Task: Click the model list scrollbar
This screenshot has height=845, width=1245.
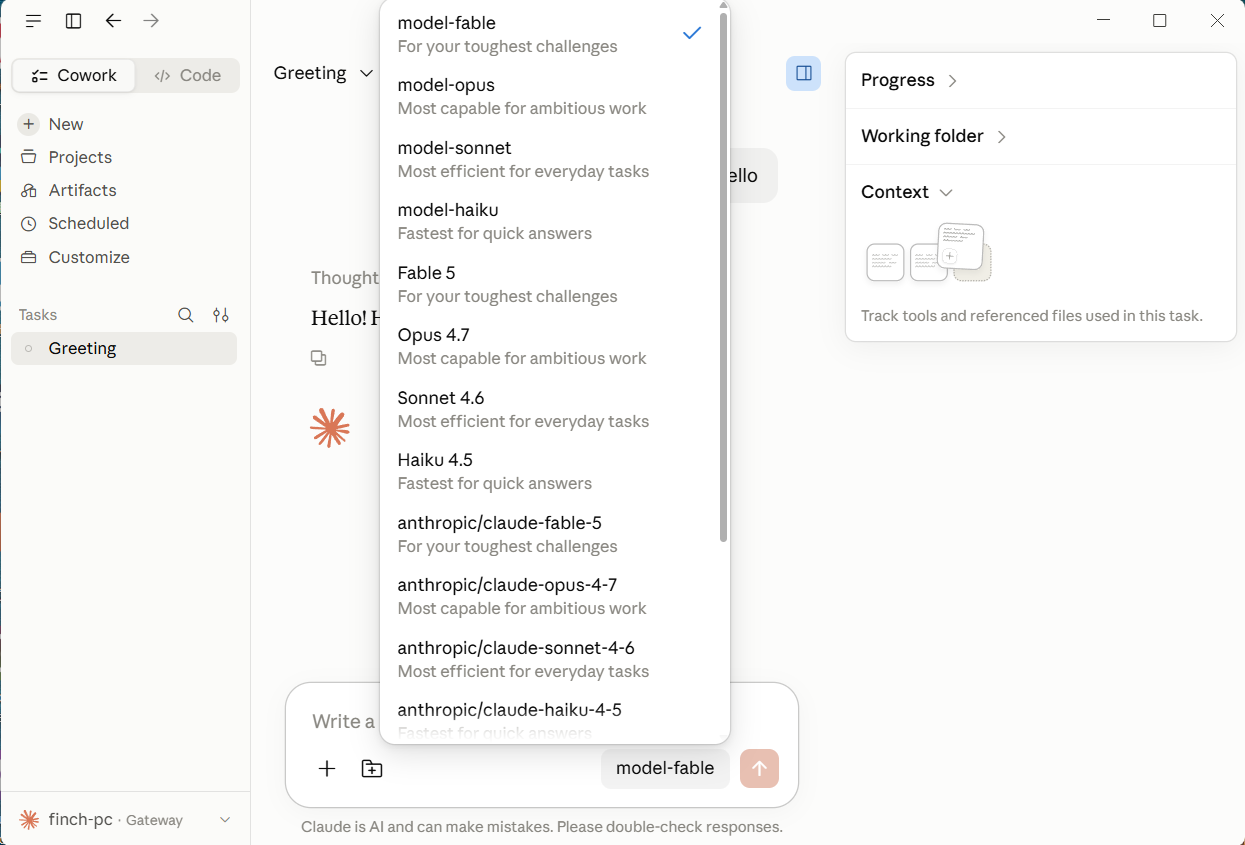Action: pos(724,277)
